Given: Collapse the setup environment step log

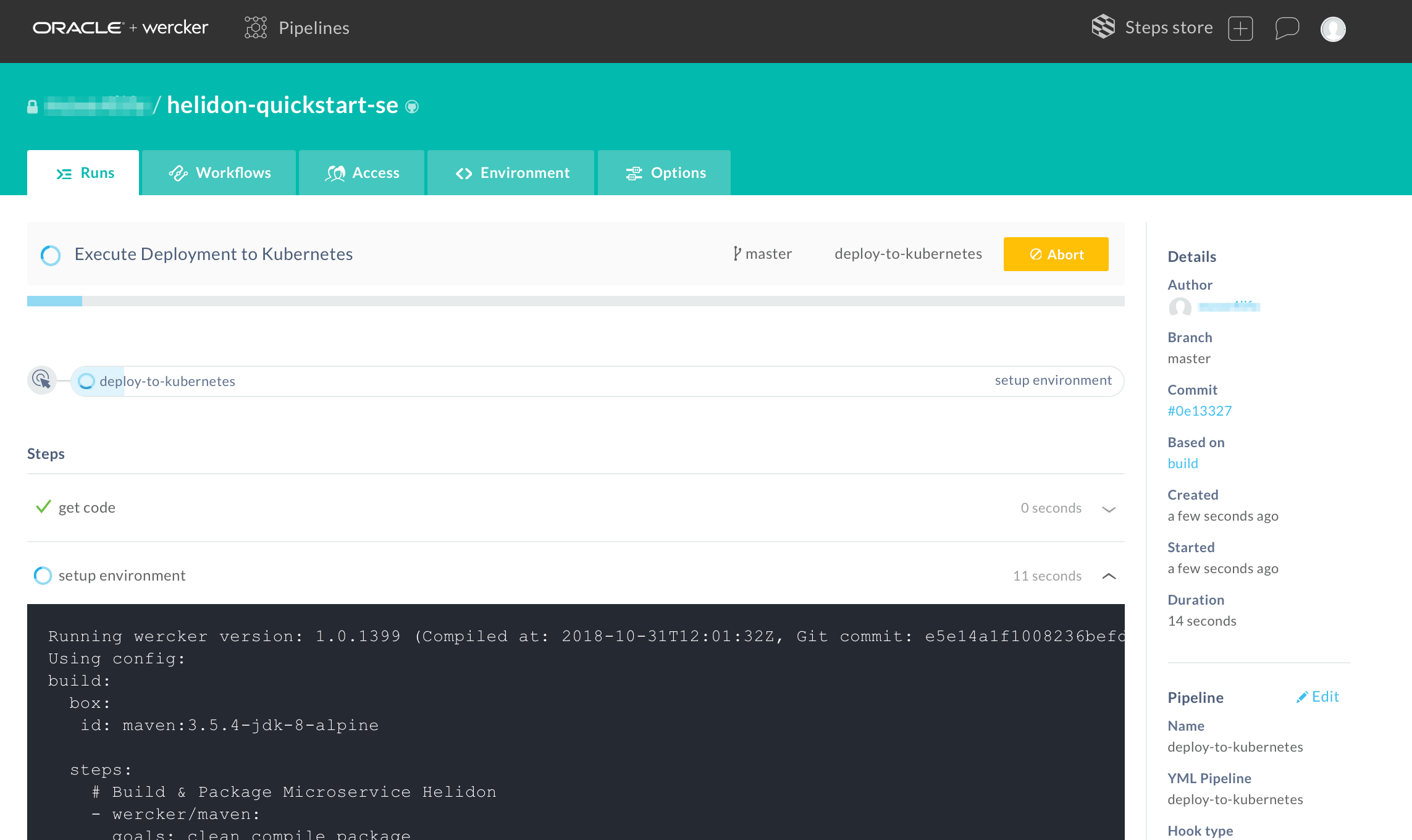Looking at the screenshot, I should (1109, 576).
